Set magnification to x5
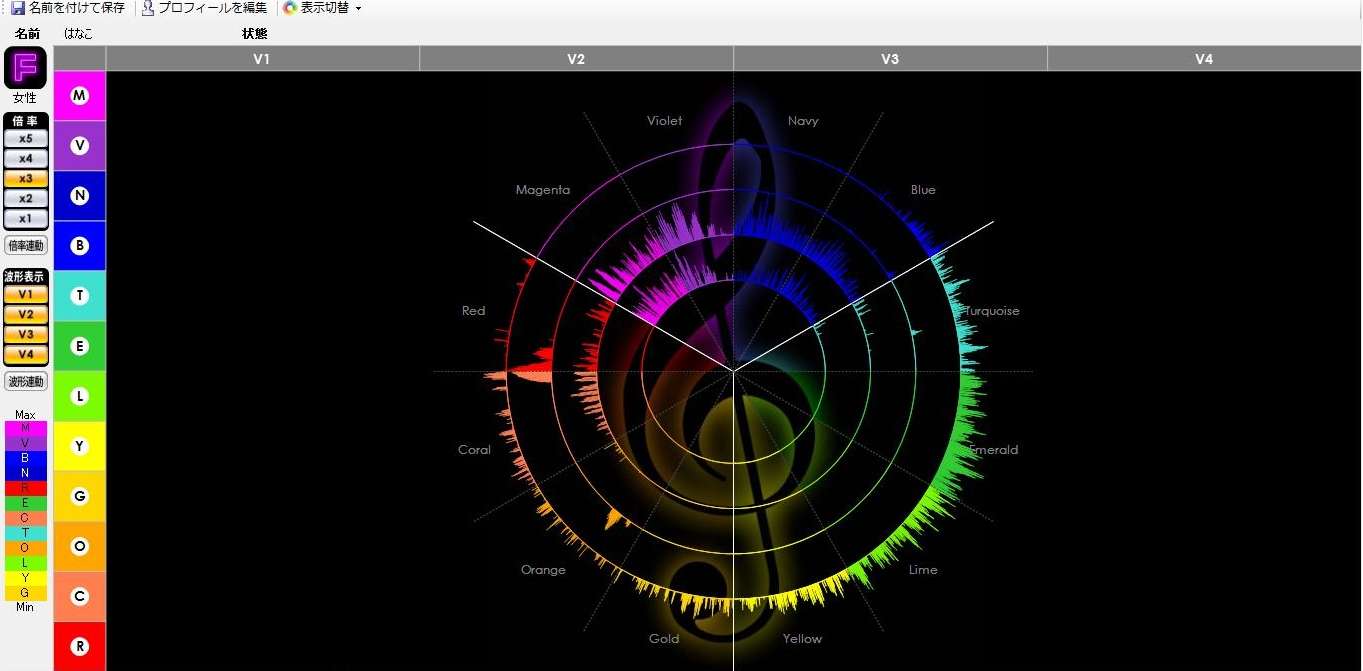The image size is (1363, 671). pyautogui.click(x=25, y=139)
